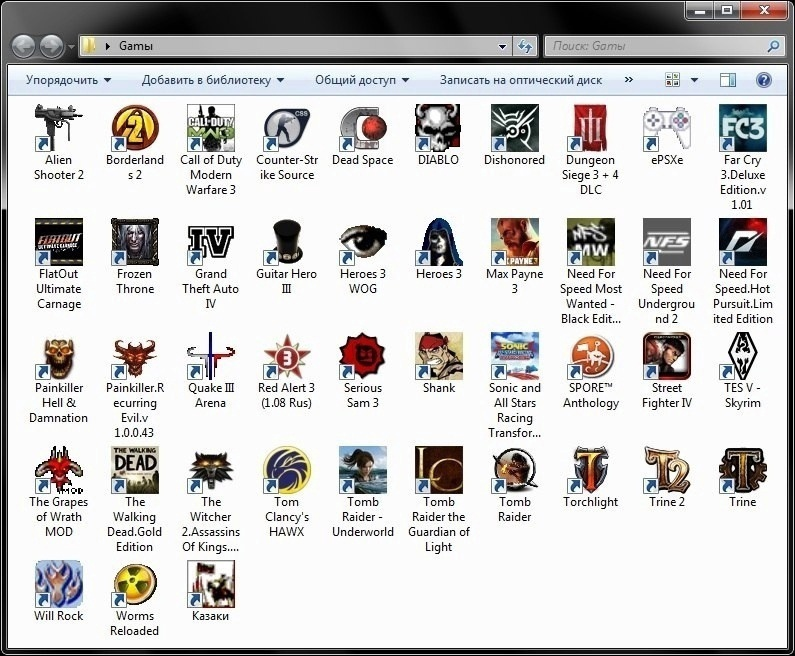Select the Far Cry 3 Deluxe Edition icon
Viewport: 795px width, 656px height.
coord(743,128)
